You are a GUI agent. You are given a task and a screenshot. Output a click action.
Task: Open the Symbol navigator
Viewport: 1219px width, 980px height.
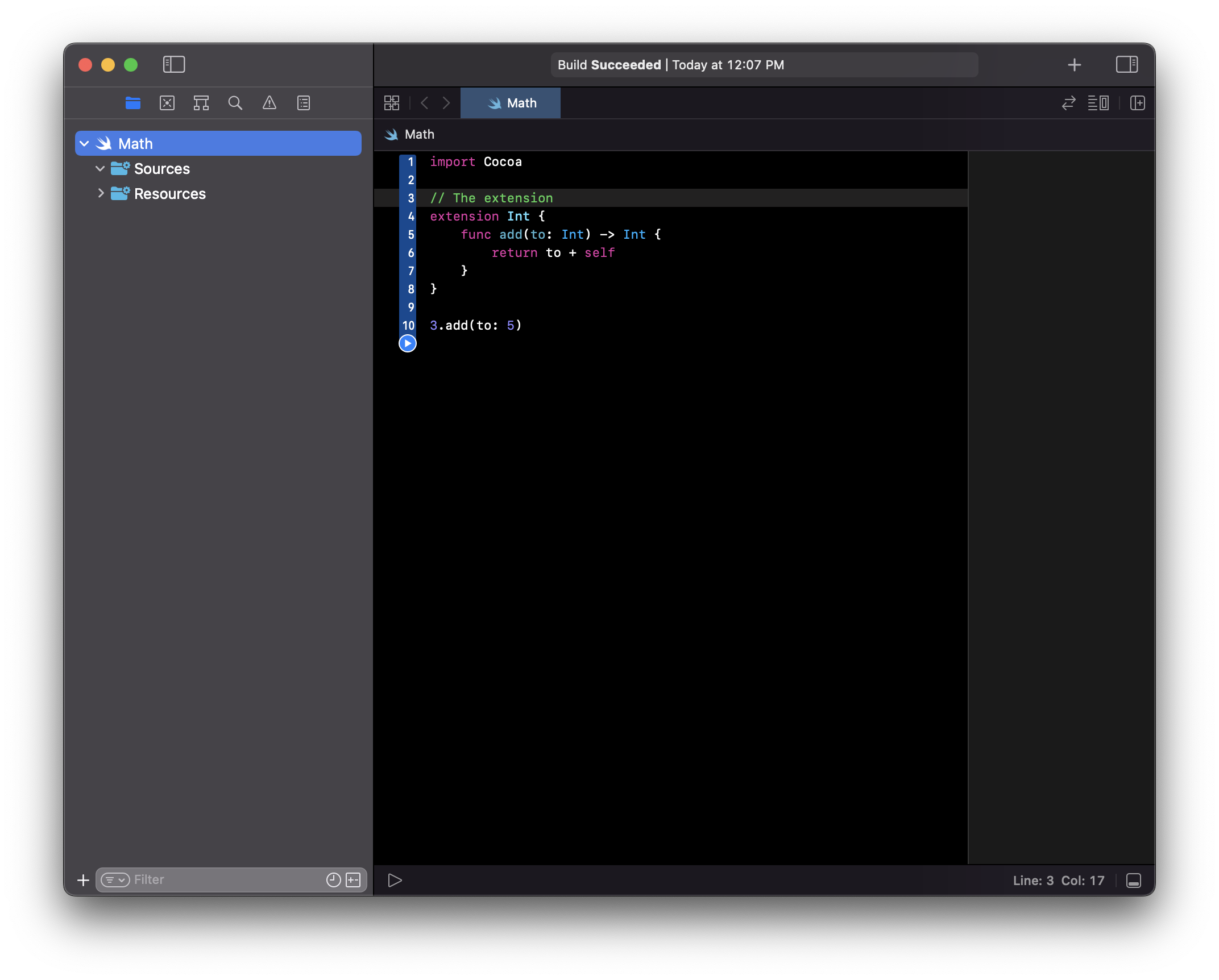coord(201,103)
